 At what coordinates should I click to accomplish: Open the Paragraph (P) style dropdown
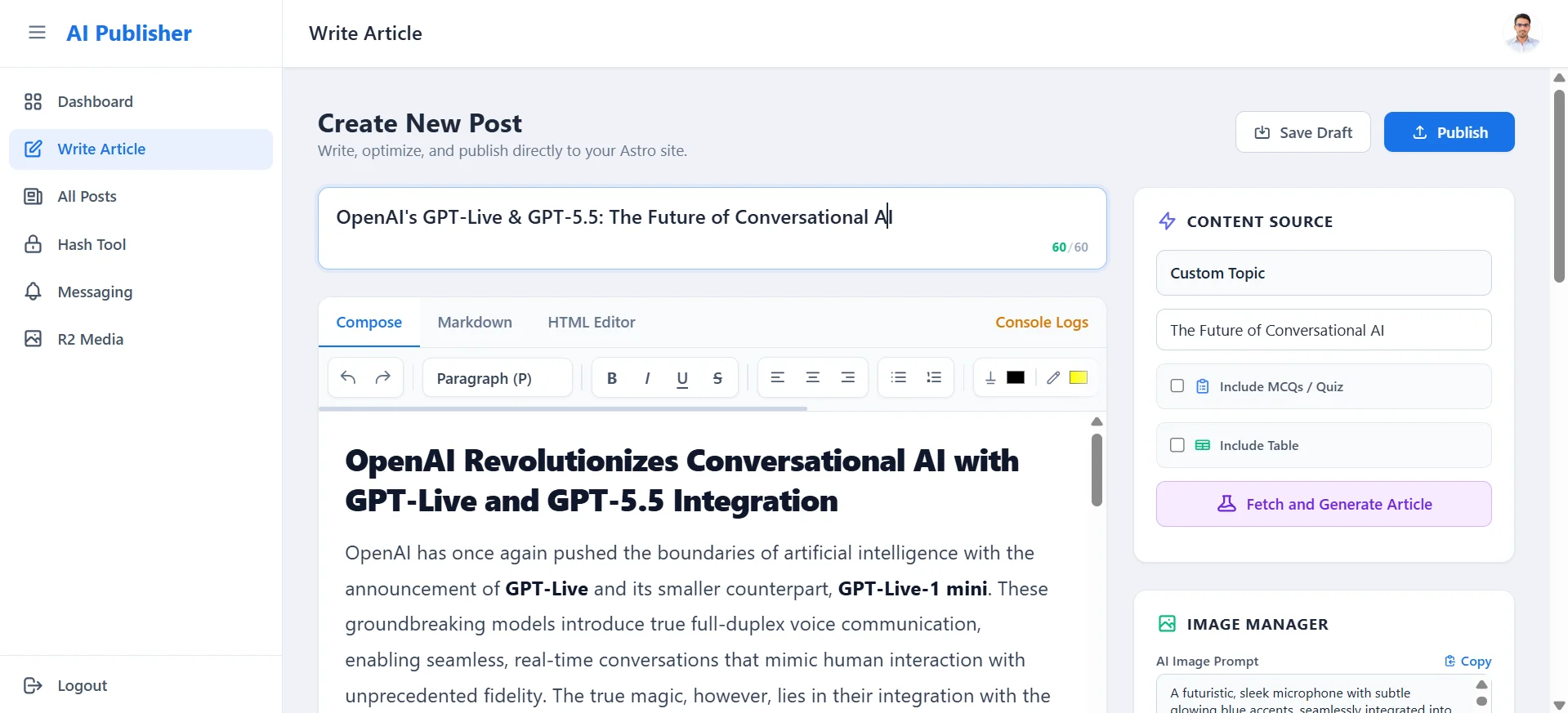497,378
